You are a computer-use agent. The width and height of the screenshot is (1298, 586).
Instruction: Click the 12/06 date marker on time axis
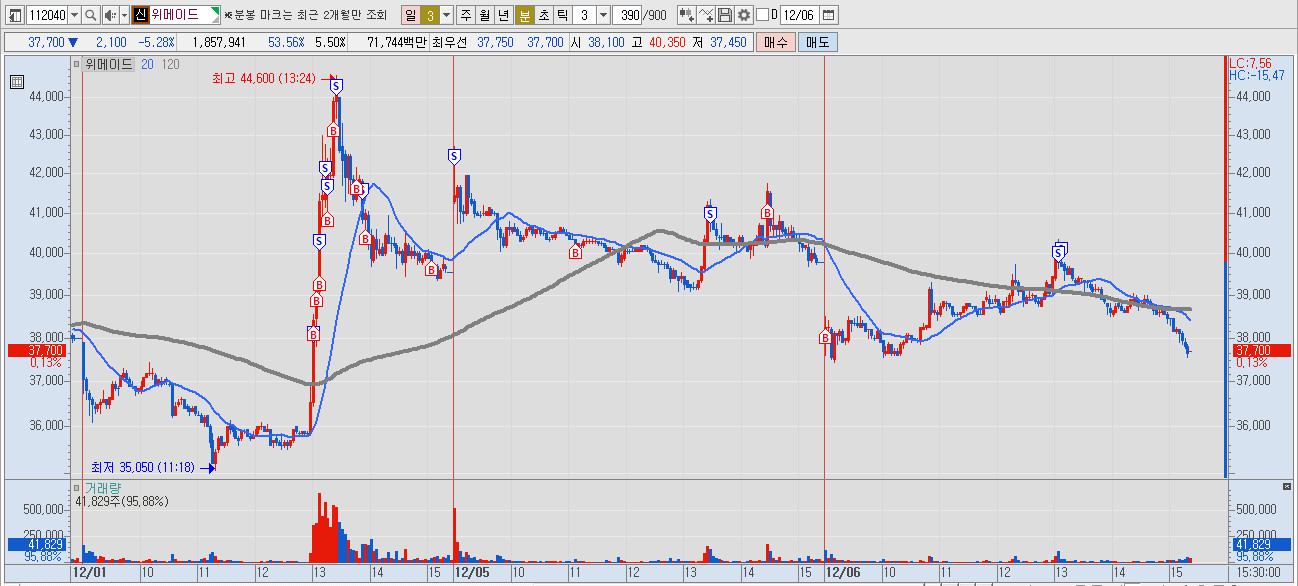pyautogui.click(x=842, y=573)
